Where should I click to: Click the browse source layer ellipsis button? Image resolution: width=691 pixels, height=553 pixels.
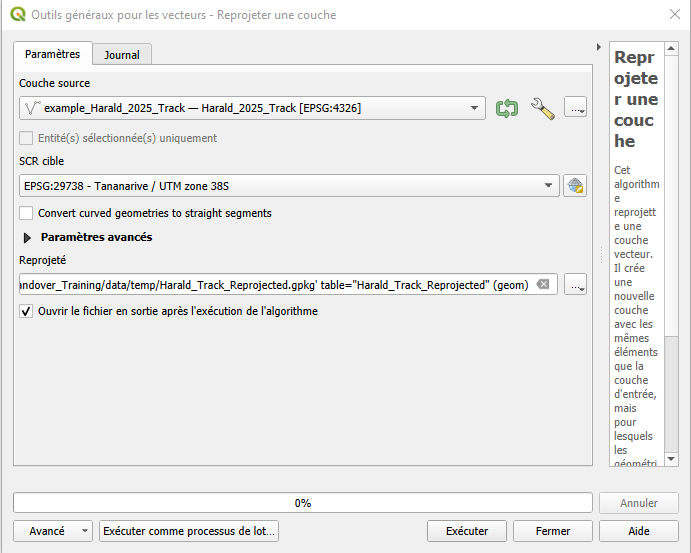pyautogui.click(x=575, y=108)
